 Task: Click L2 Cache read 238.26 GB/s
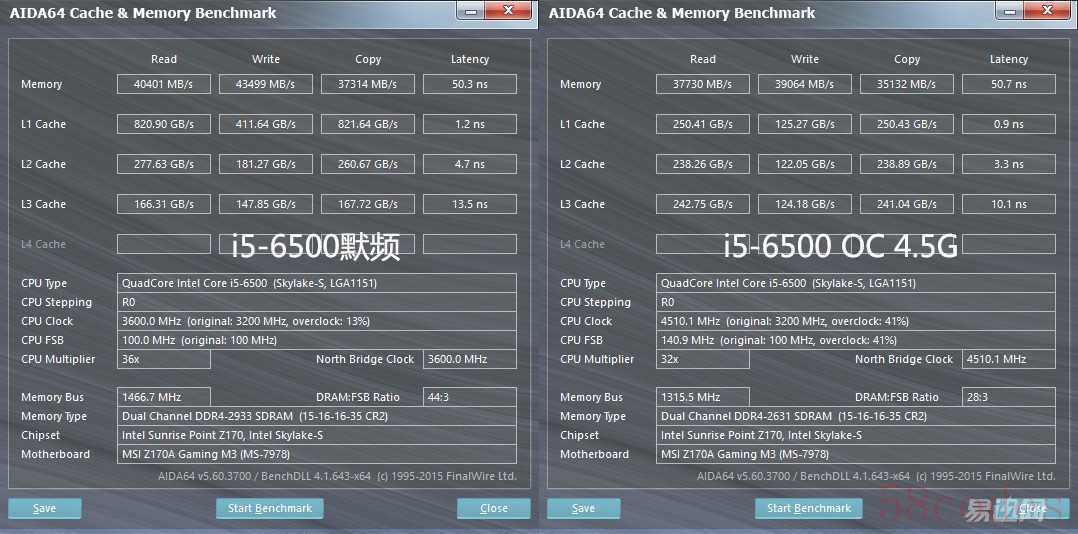click(x=703, y=164)
